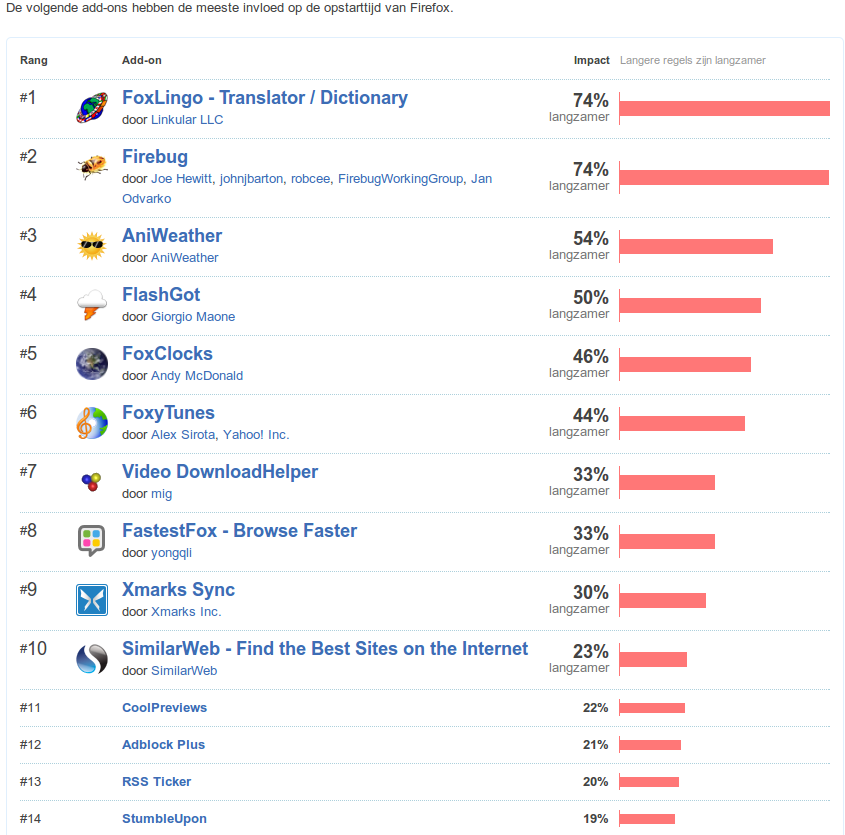
Task: Visit author Giorgio Maone's page
Action: coord(193,317)
